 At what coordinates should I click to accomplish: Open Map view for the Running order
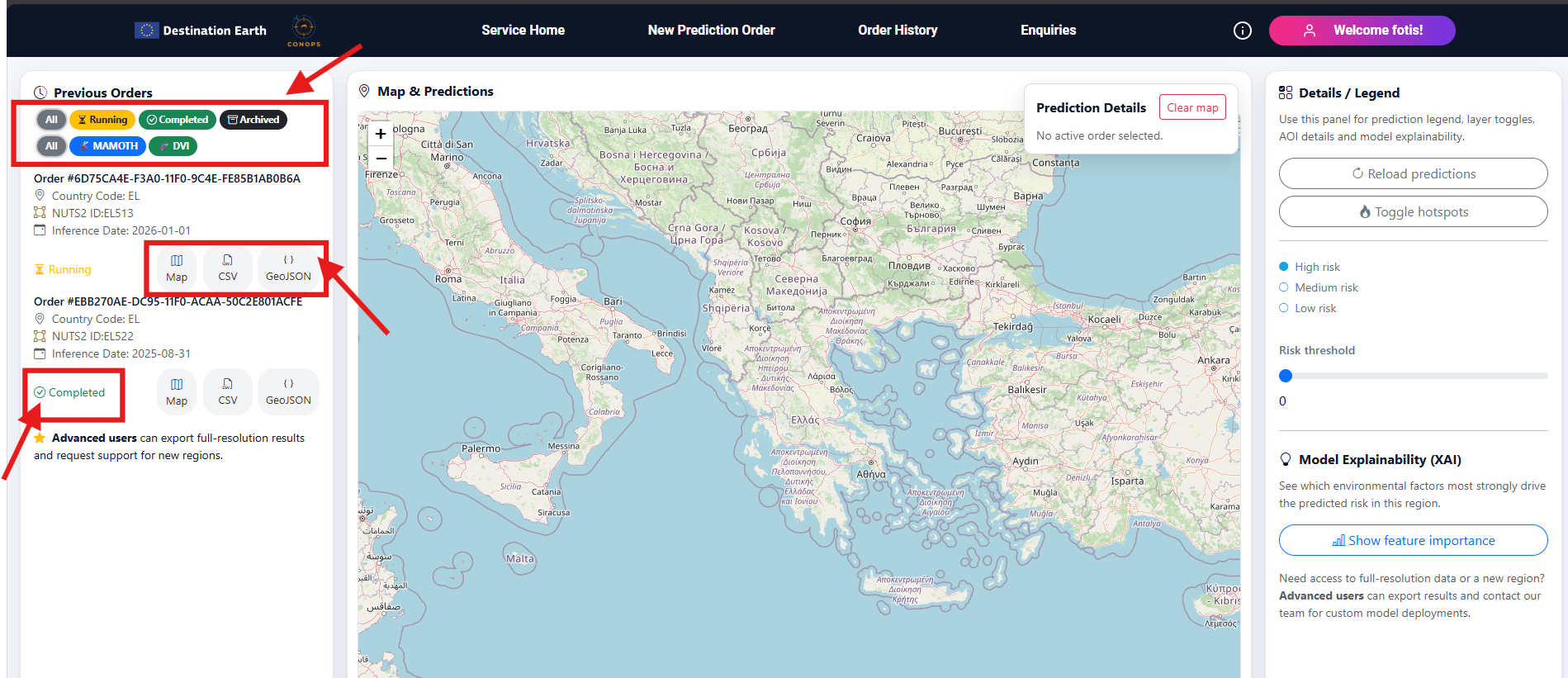coord(177,268)
